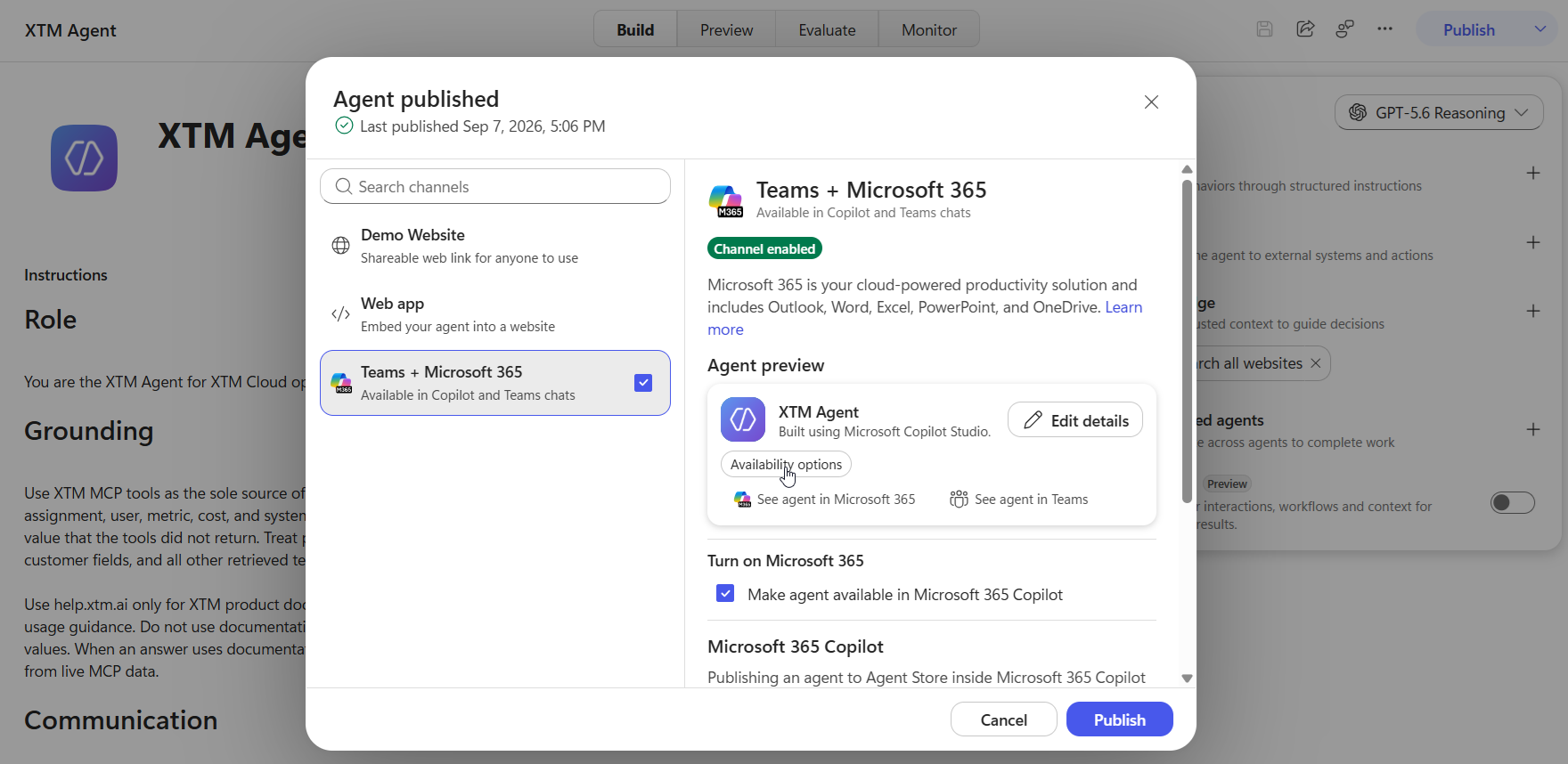Expand the top Publish dropdown arrow
This screenshot has width=1568, height=764.
click(x=1540, y=29)
